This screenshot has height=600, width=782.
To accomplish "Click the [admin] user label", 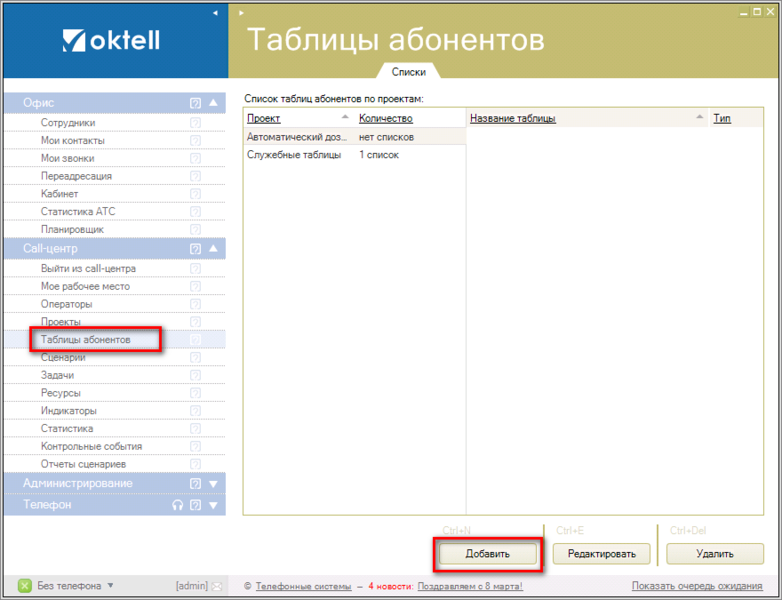I will point(192,586).
